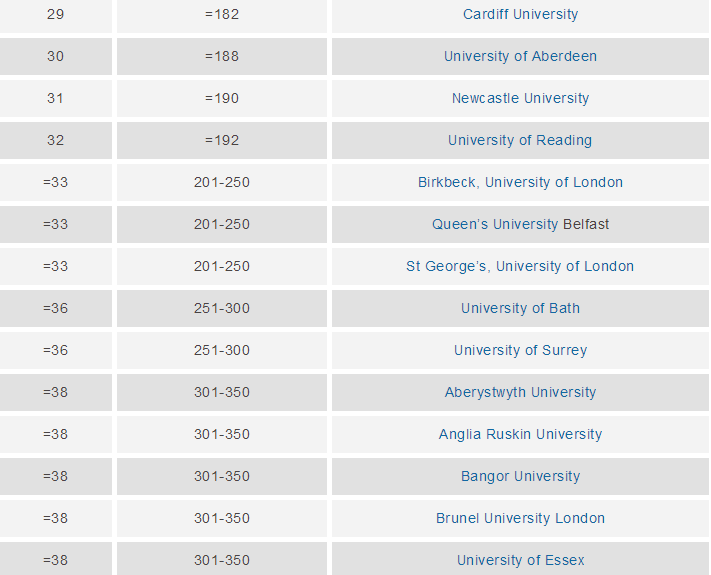Image resolution: width=711 pixels, height=575 pixels.
Task: Select the rank 30 cell
Action: [x=55, y=57]
